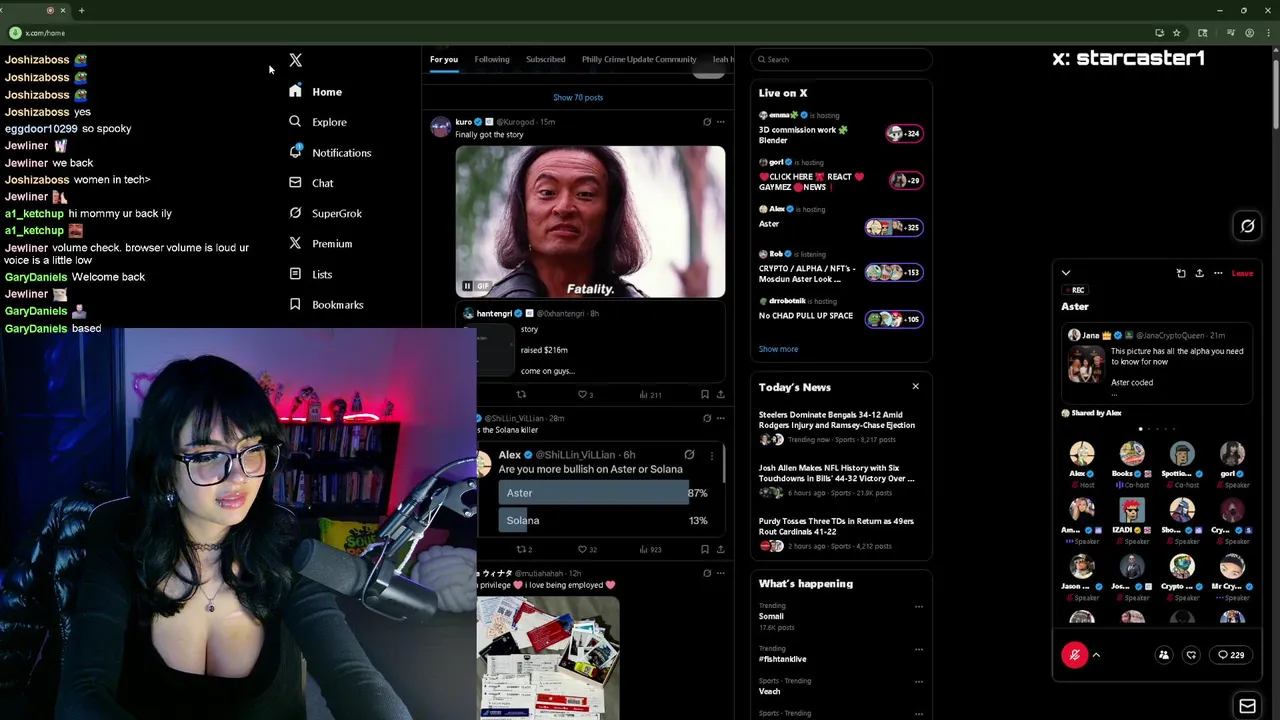1280x720 pixels.
Task: Open Purdy Tosses Three TDs story
Action: (x=841, y=533)
